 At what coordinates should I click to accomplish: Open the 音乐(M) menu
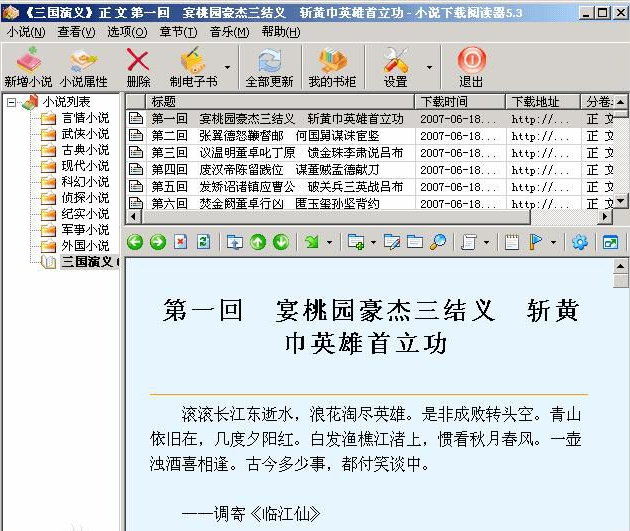click(229, 32)
